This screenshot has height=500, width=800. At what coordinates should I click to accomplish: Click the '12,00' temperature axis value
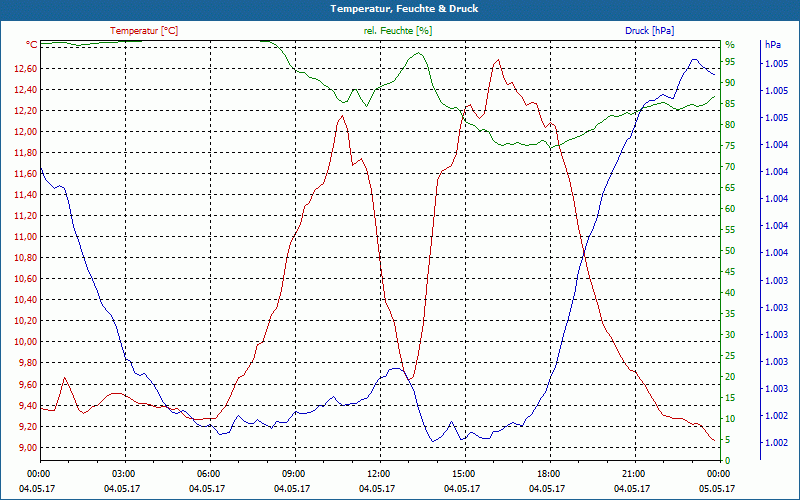point(24,132)
